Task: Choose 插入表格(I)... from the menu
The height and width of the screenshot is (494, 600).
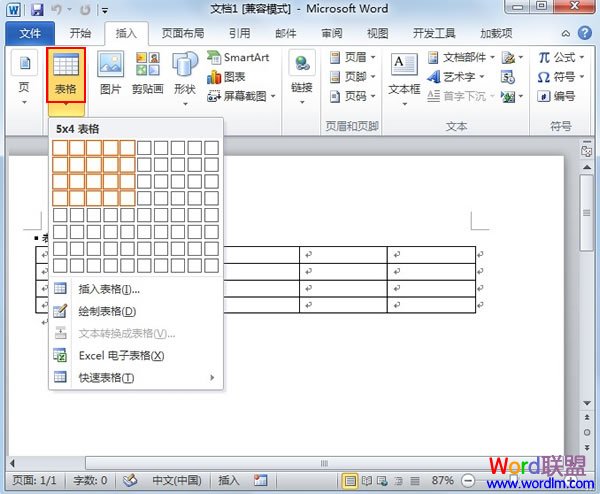Action: [136, 289]
